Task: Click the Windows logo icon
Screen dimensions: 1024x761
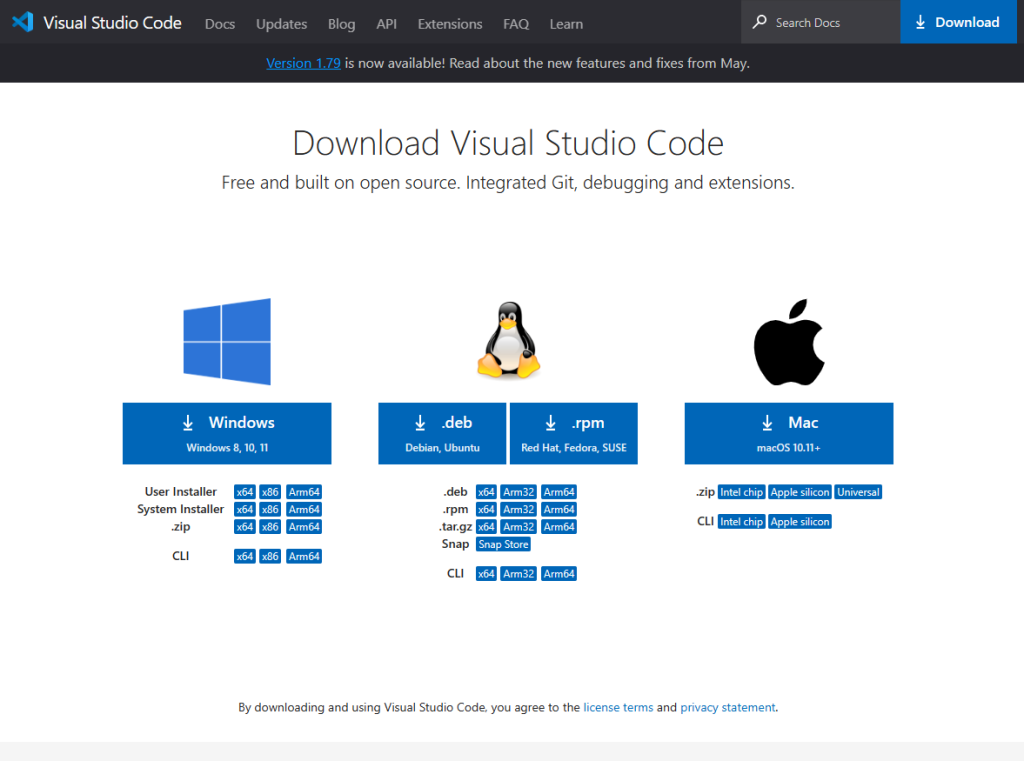Action: tap(227, 341)
